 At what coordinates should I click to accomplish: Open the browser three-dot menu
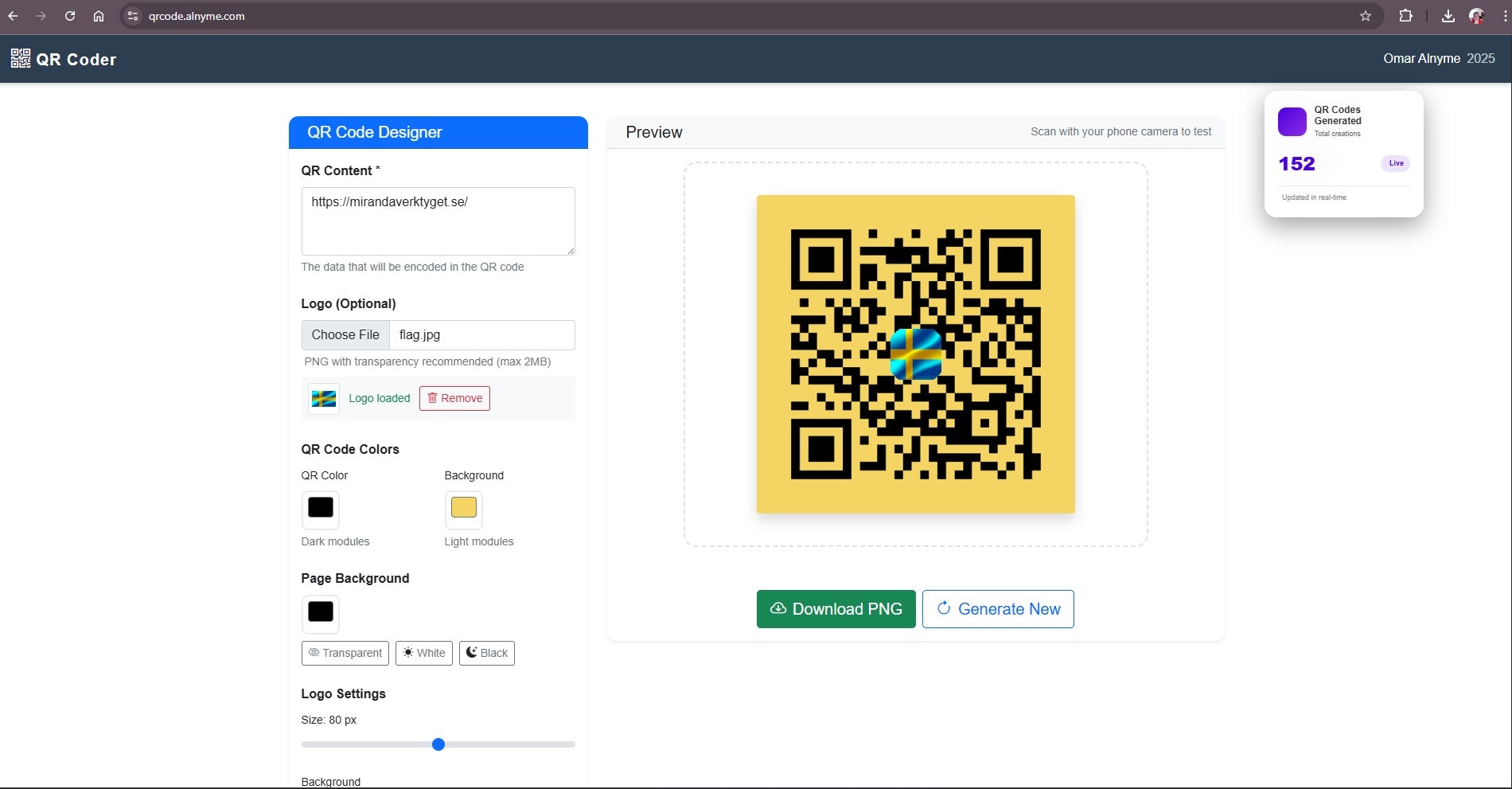point(1504,16)
